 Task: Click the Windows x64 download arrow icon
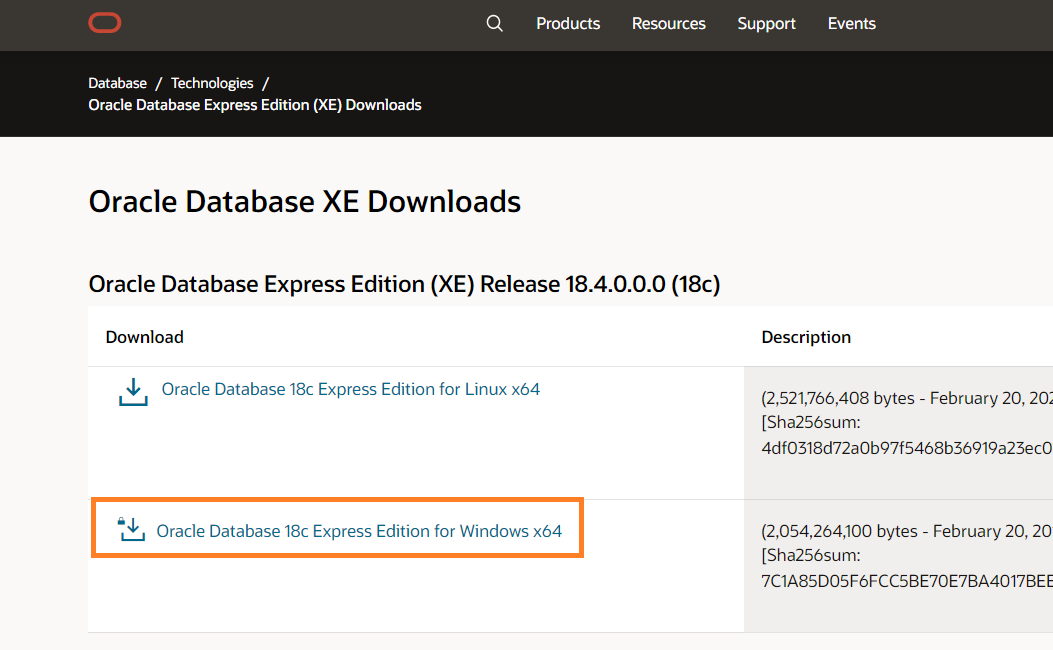click(x=132, y=529)
